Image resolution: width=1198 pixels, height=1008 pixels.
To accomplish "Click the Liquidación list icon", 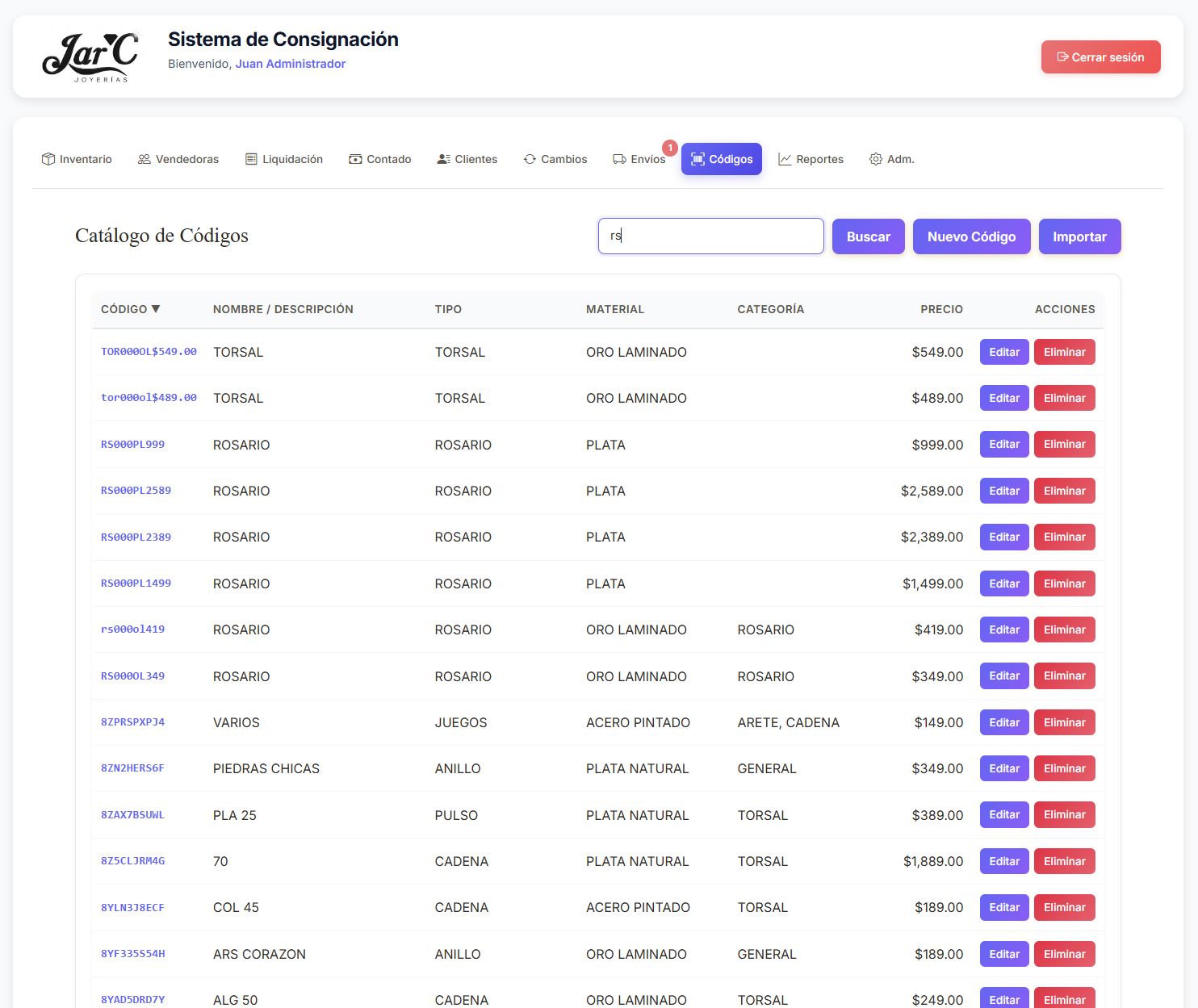I will point(251,159).
